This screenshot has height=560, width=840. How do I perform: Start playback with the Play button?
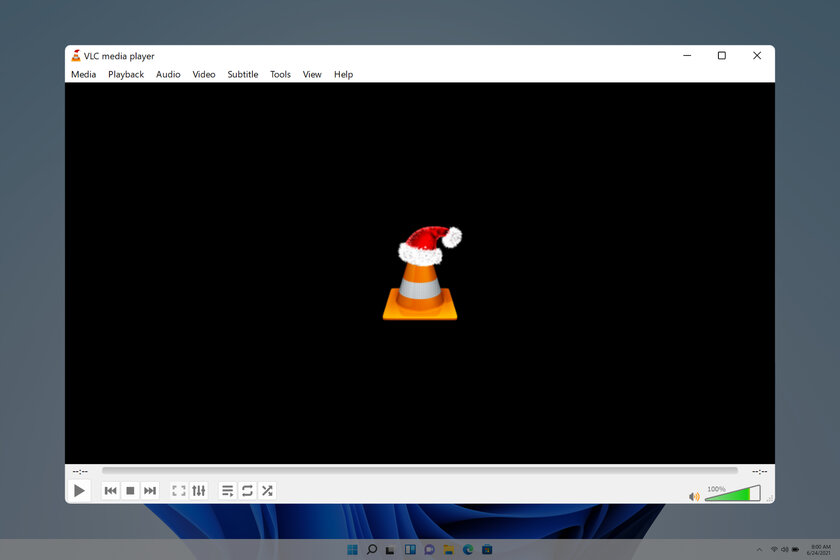click(79, 490)
